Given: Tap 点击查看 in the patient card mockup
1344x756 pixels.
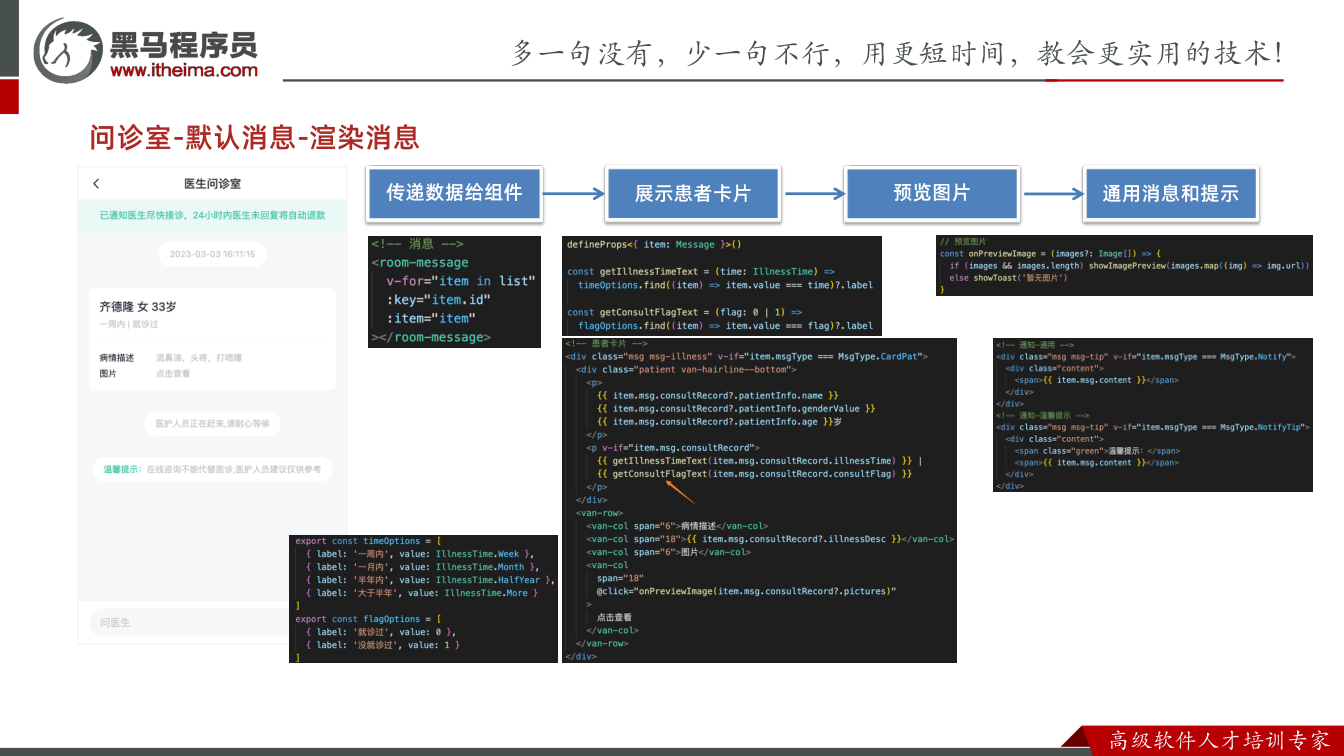Looking at the screenshot, I should click(173, 373).
